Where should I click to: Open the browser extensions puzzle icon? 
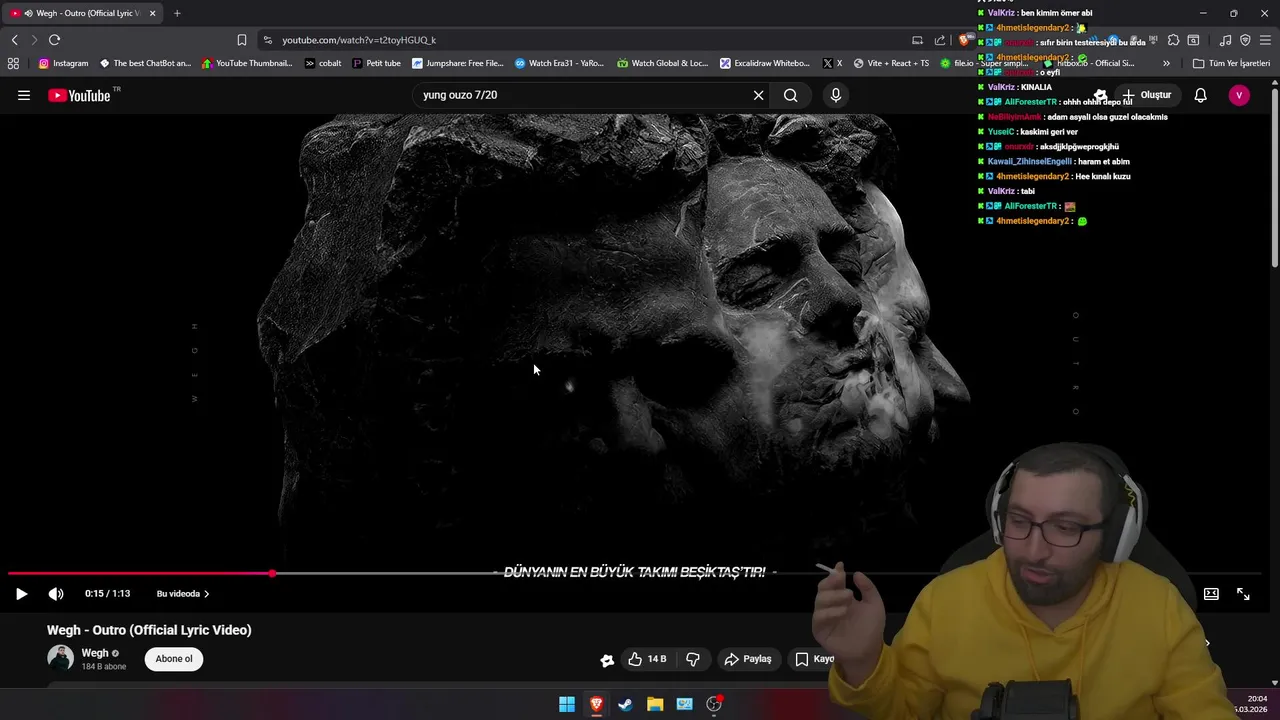(x=1173, y=40)
